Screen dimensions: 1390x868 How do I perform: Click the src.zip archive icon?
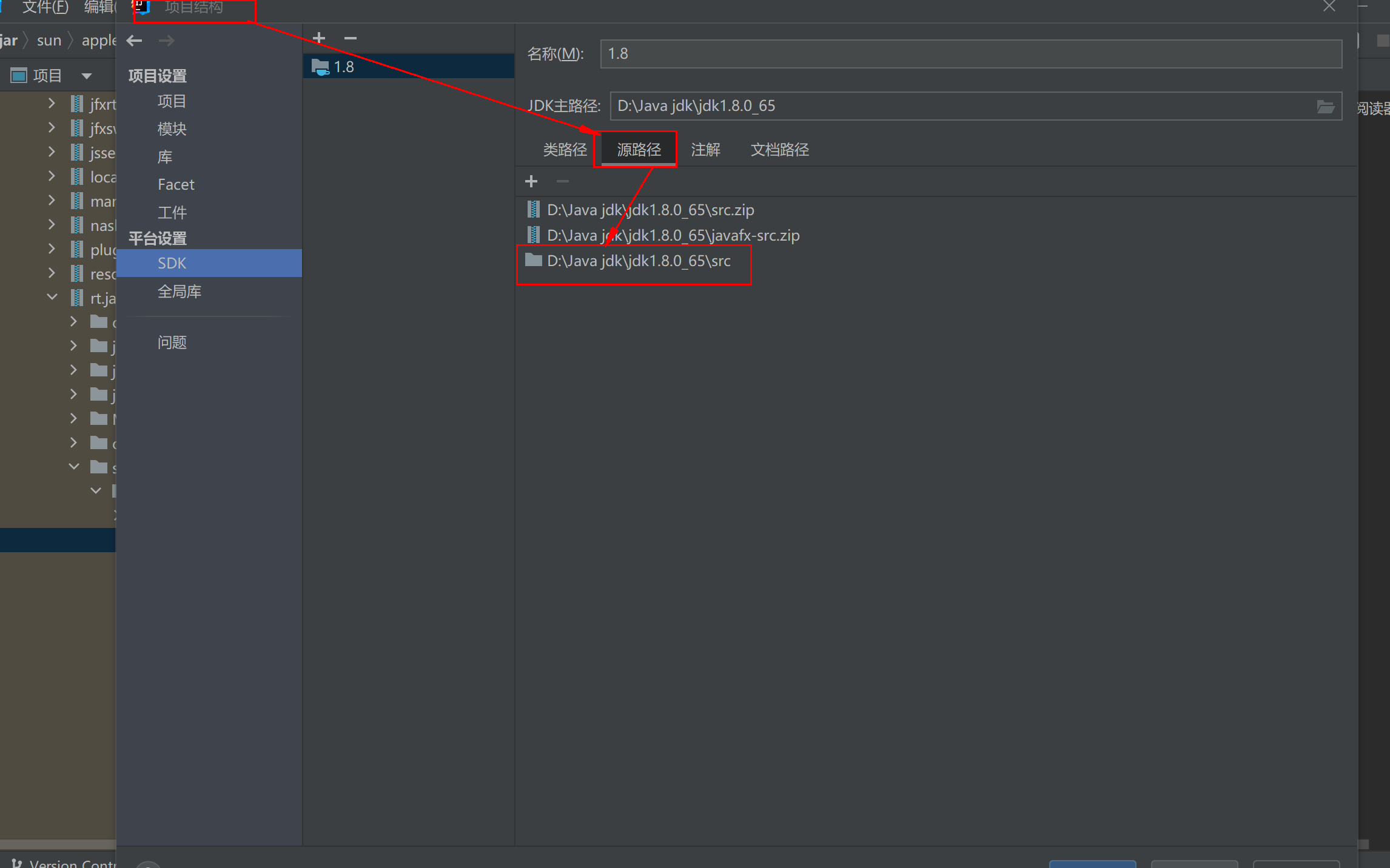click(533, 210)
